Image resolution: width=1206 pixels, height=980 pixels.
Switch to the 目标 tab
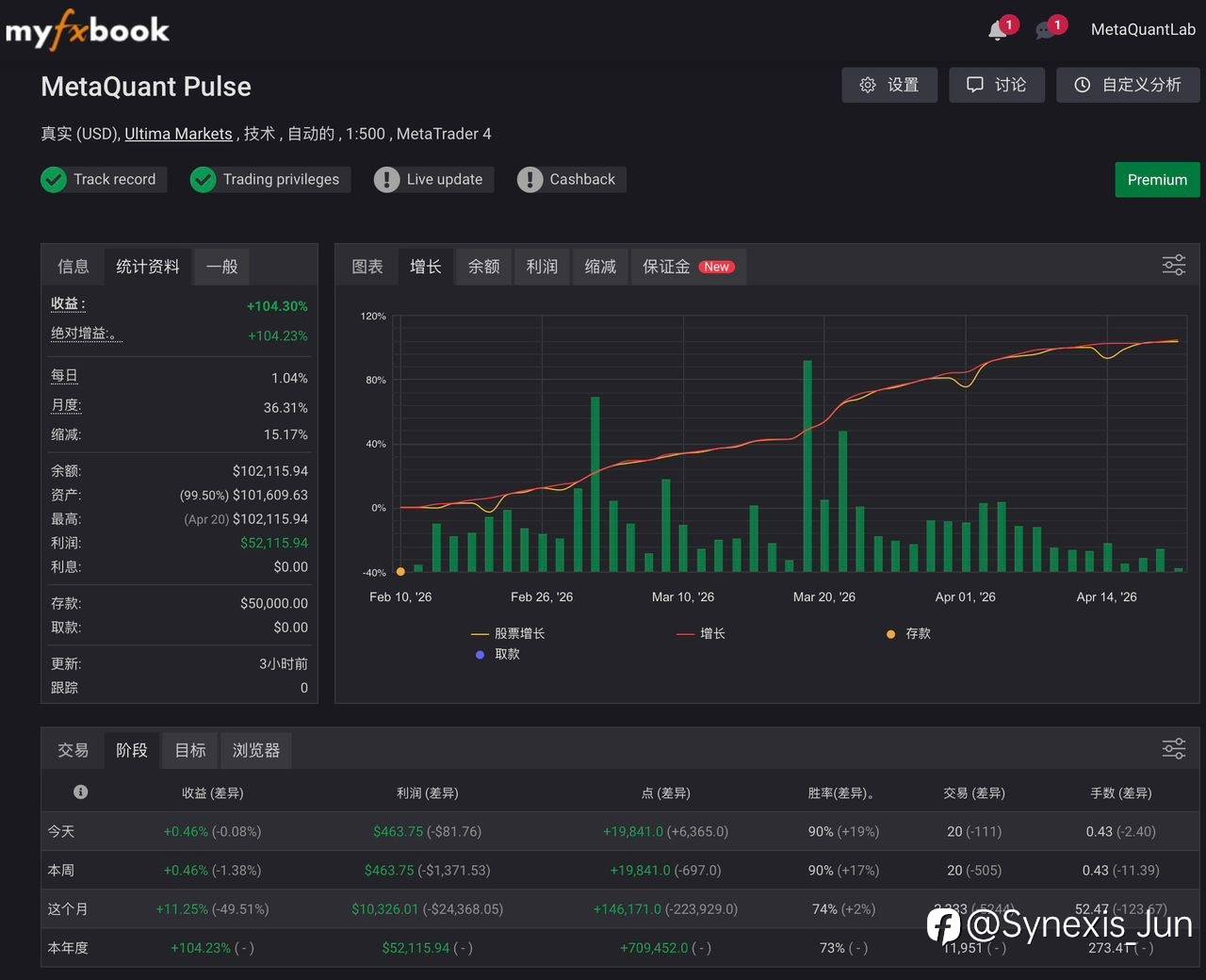190,750
